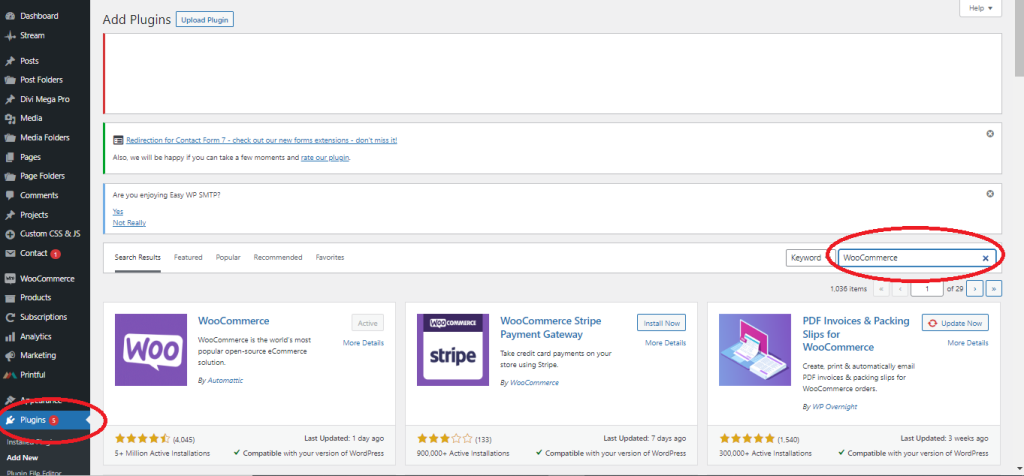Click the Printful mountain icon
Screen dimensions: 1024x476
[x=10, y=375]
